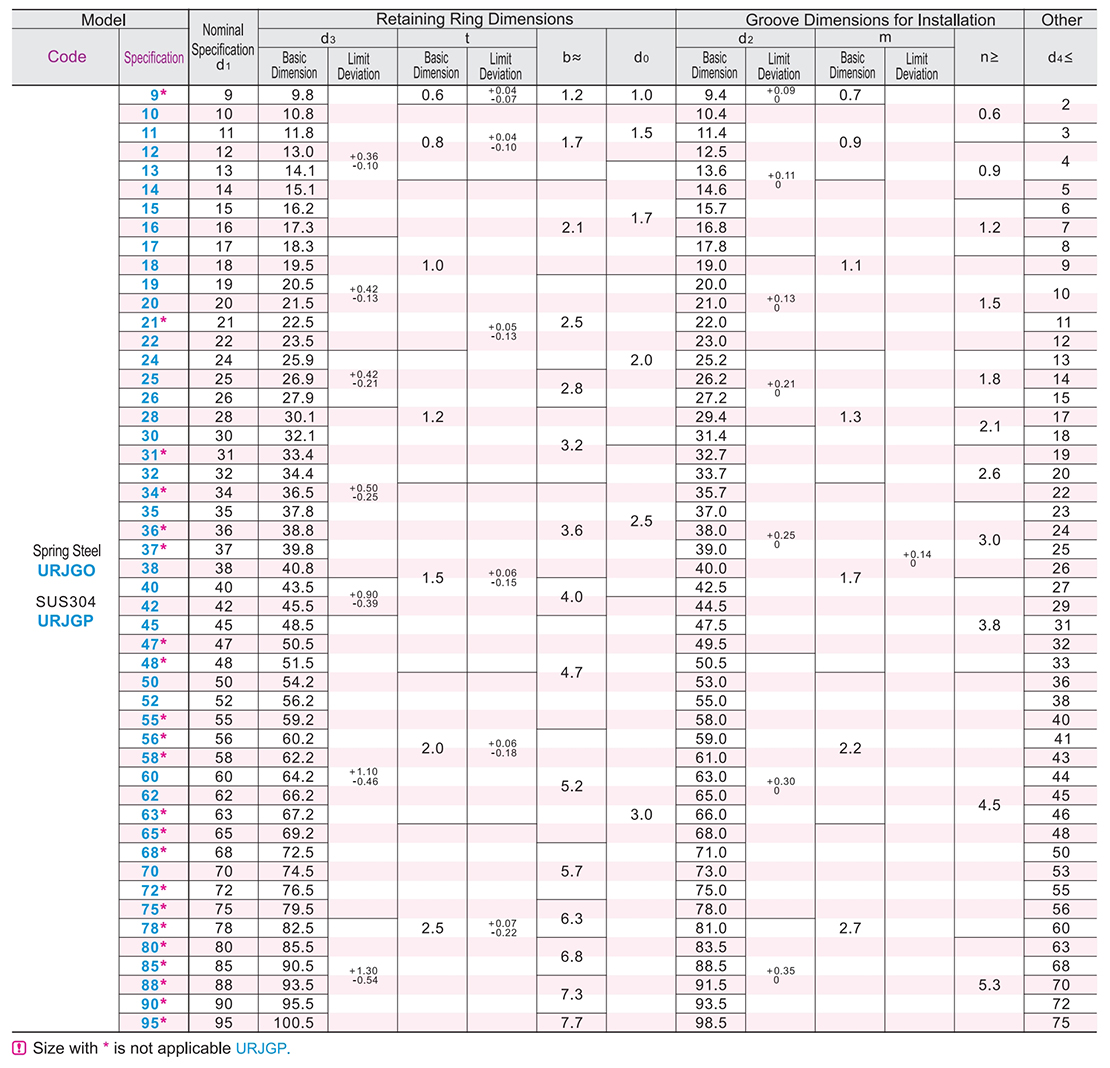Viewport: 1110px width, 1068px height.
Task: Select the b value 7.3
Action: pyautogui.click(x=572, y=994)
